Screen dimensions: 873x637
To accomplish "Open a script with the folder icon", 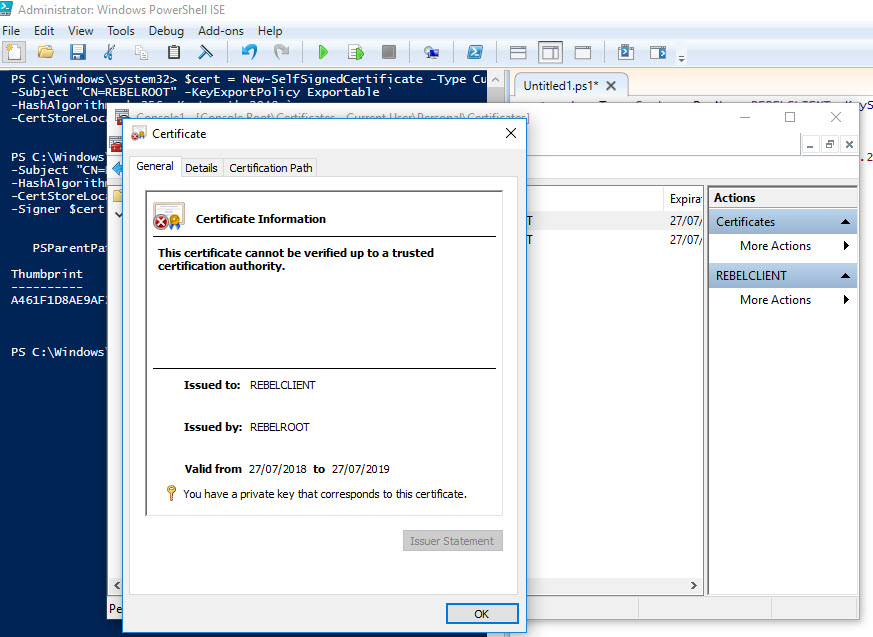I will coord(46,52).
